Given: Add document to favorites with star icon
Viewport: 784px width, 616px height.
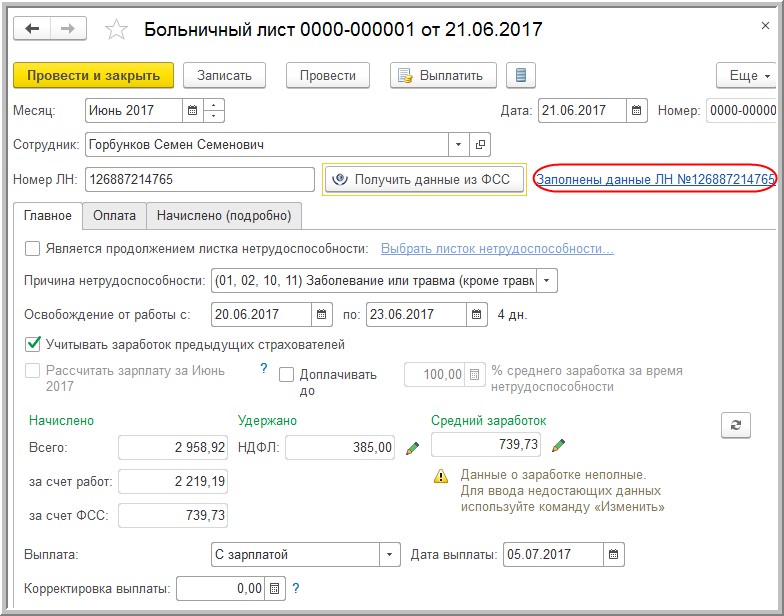Looking at the screenshot, I should [116, 29].
